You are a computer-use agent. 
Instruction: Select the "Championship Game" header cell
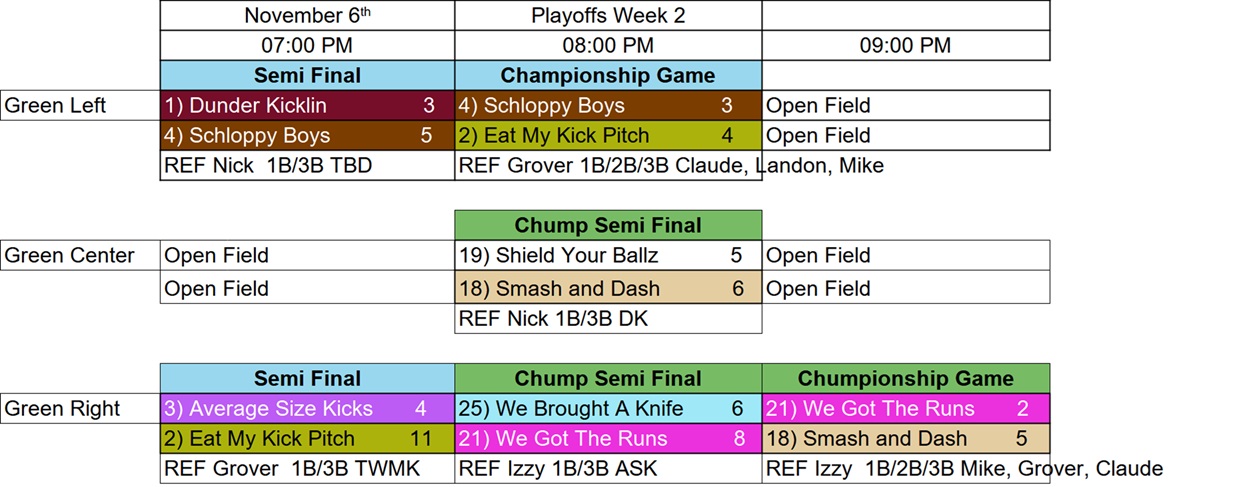point(607,76)
